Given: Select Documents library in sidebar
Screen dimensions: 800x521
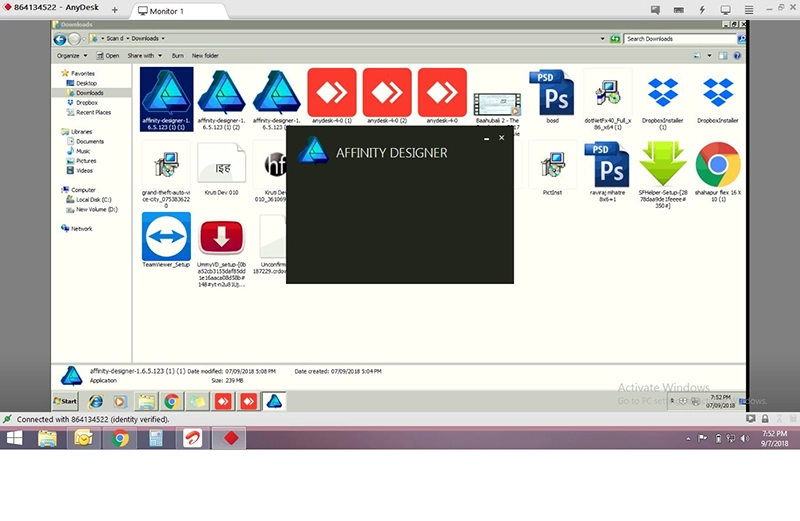Looking at the screenshot, I should pyautogui.click(x=85, y=141).
